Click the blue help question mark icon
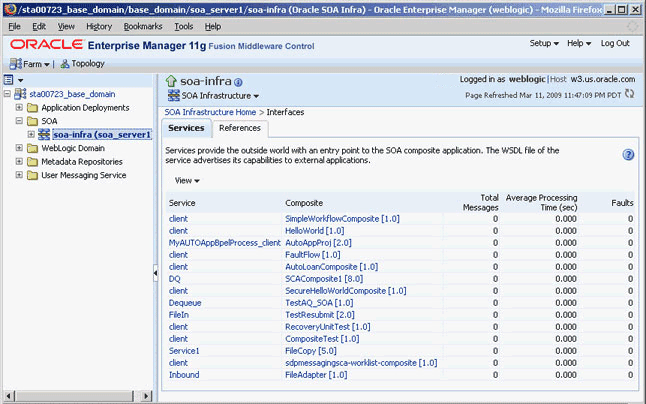 (x=628, y=155)
